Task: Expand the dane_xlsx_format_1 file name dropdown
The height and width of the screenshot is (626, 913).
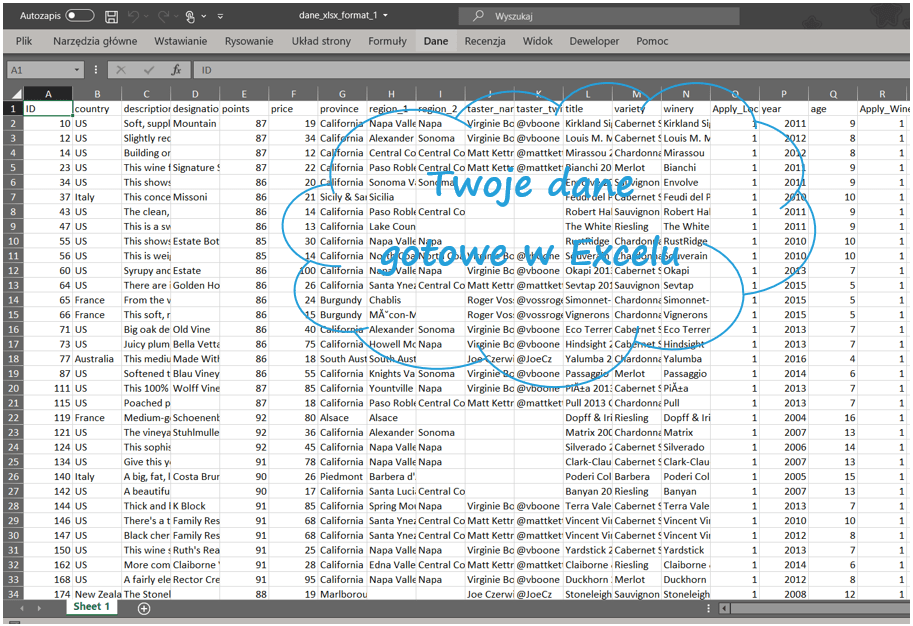Action: [x=385, y=16]
